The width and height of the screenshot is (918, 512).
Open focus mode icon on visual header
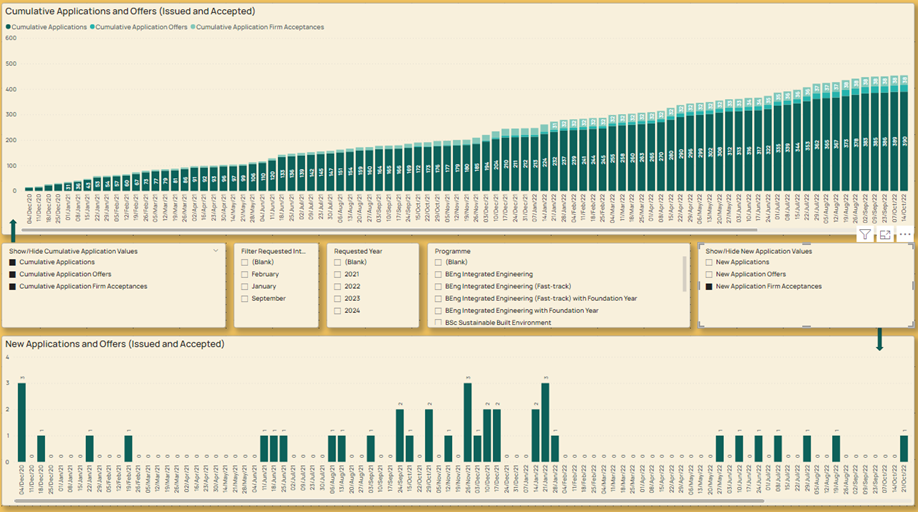point(885,235)
